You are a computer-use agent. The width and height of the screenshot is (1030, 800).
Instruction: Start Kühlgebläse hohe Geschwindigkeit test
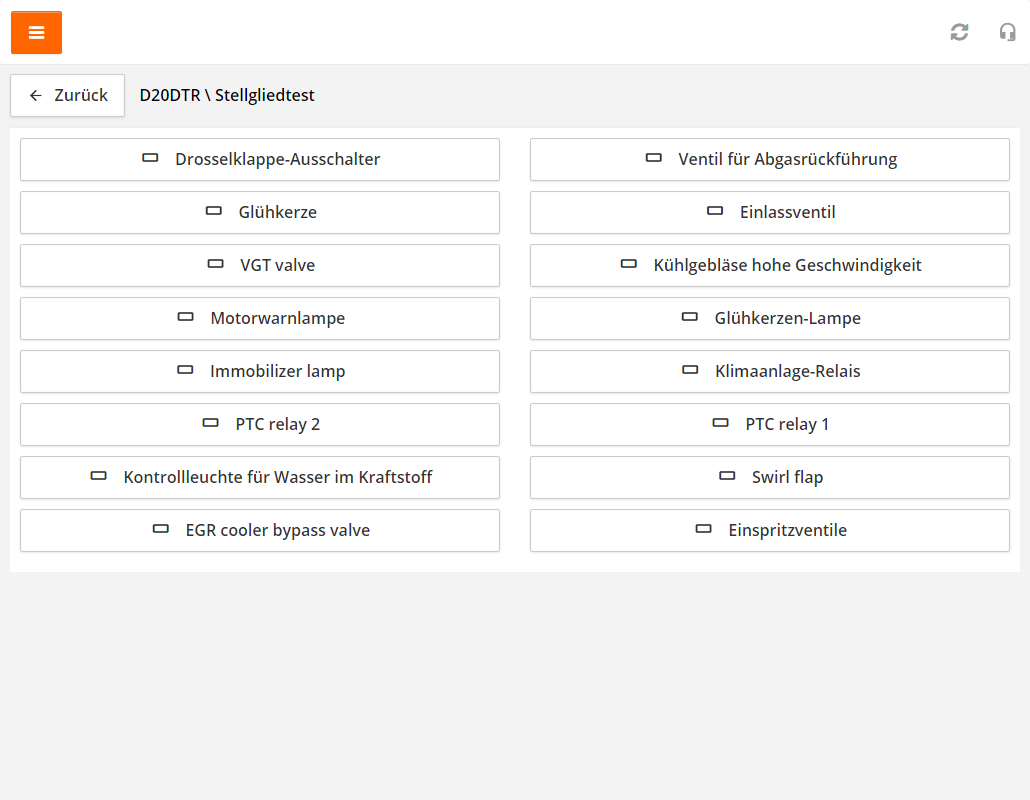[x=770, y=265]
